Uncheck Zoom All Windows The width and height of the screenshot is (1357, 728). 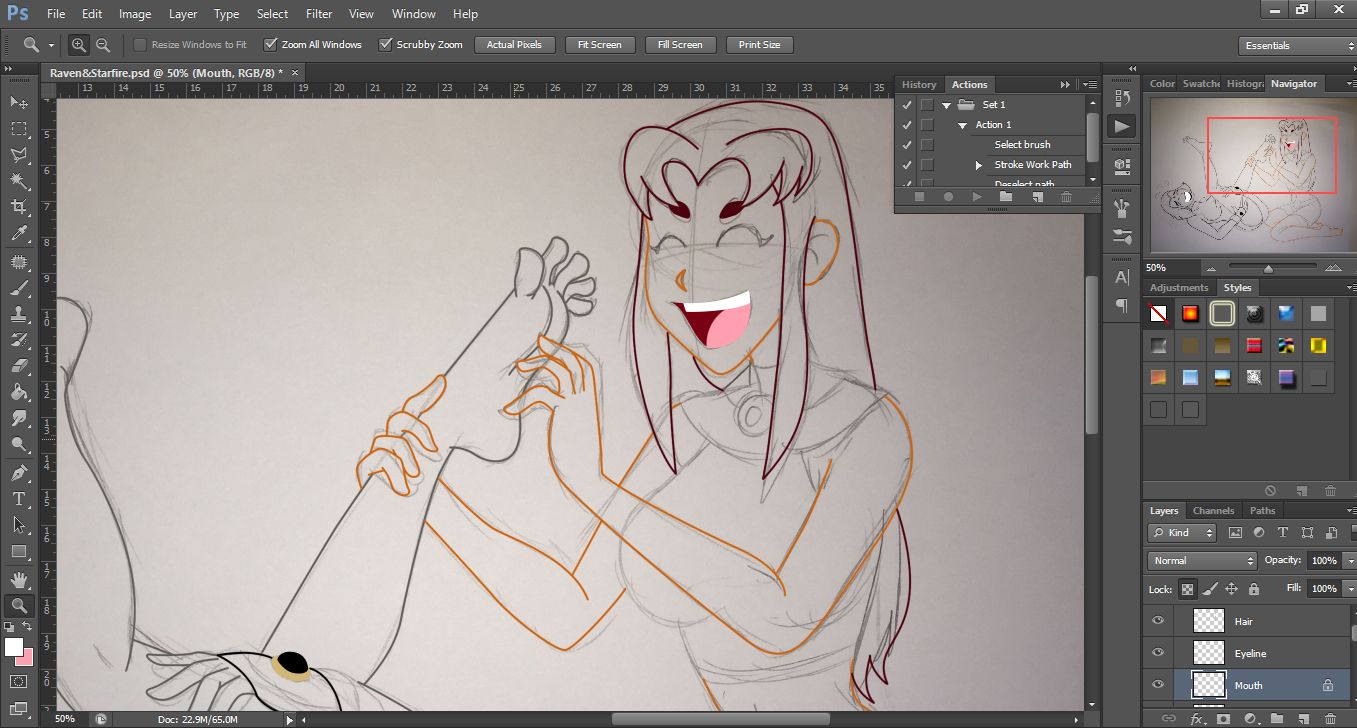270,44
